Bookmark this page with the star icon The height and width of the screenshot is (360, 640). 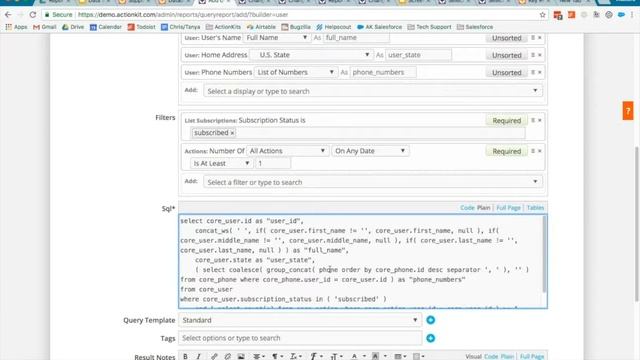tap(542, 15)
